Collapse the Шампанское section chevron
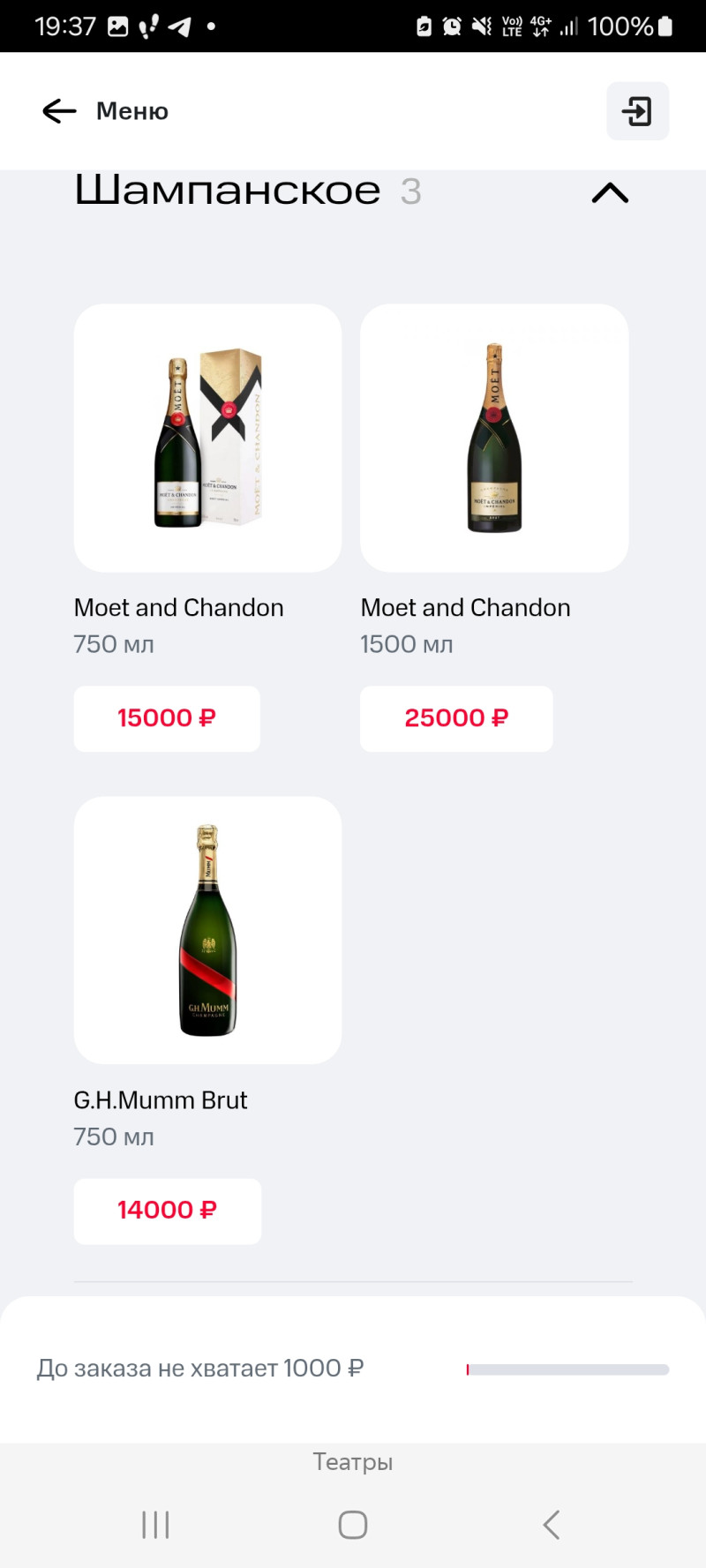Screen dimensions: 706x1568 pos(610,192)
